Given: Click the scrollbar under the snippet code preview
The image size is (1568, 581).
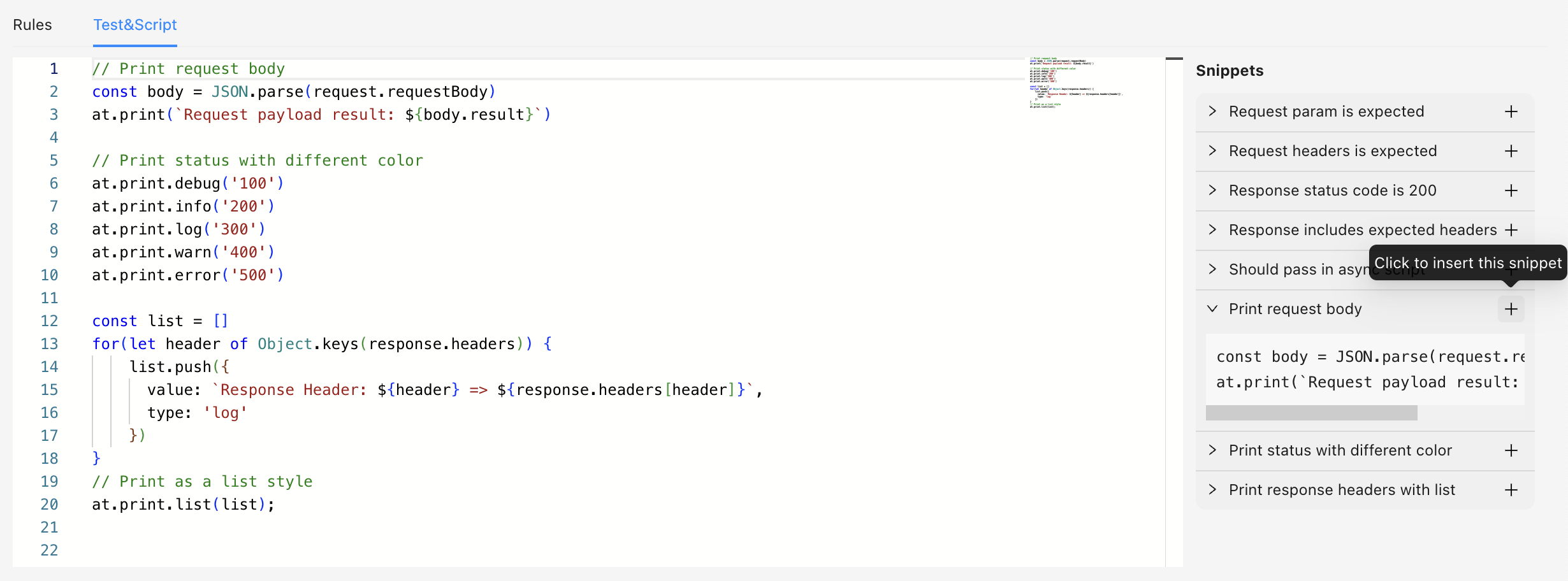Looking at the screenshot, I should tap(1311, 413).
